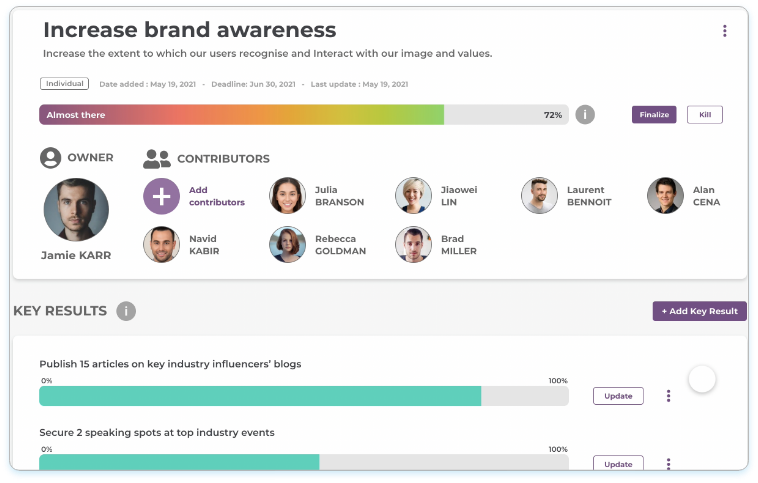The image size is (758, 483).
Task: Open the objective's three-dot options menu
Action: coord(725,31)
